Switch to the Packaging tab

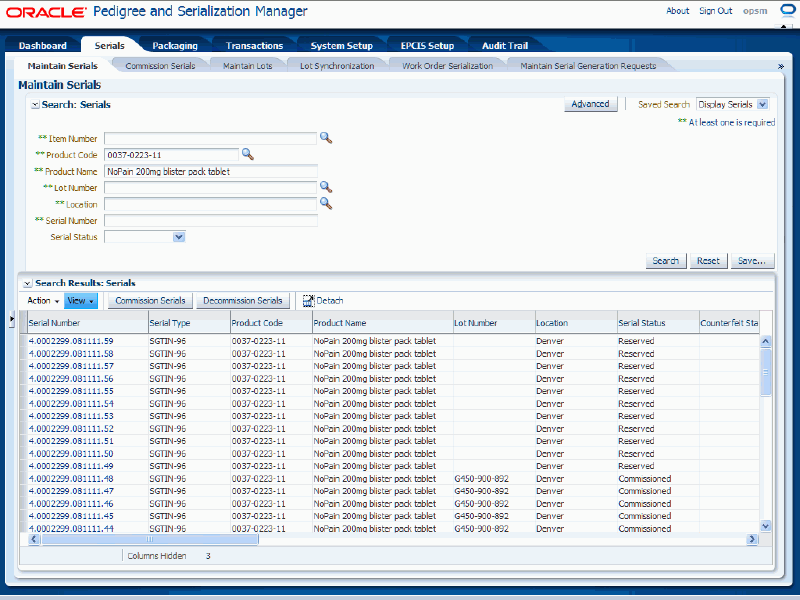[175, 45]
